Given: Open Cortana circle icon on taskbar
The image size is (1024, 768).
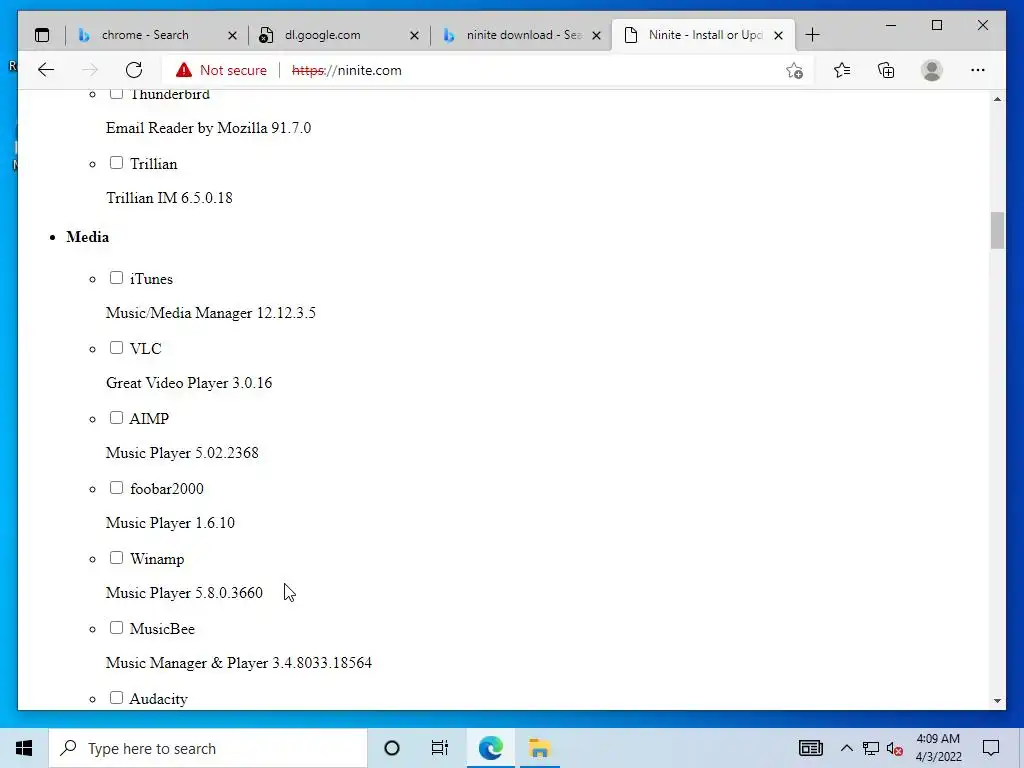Looking at the screenshot, I should [392, 748].
